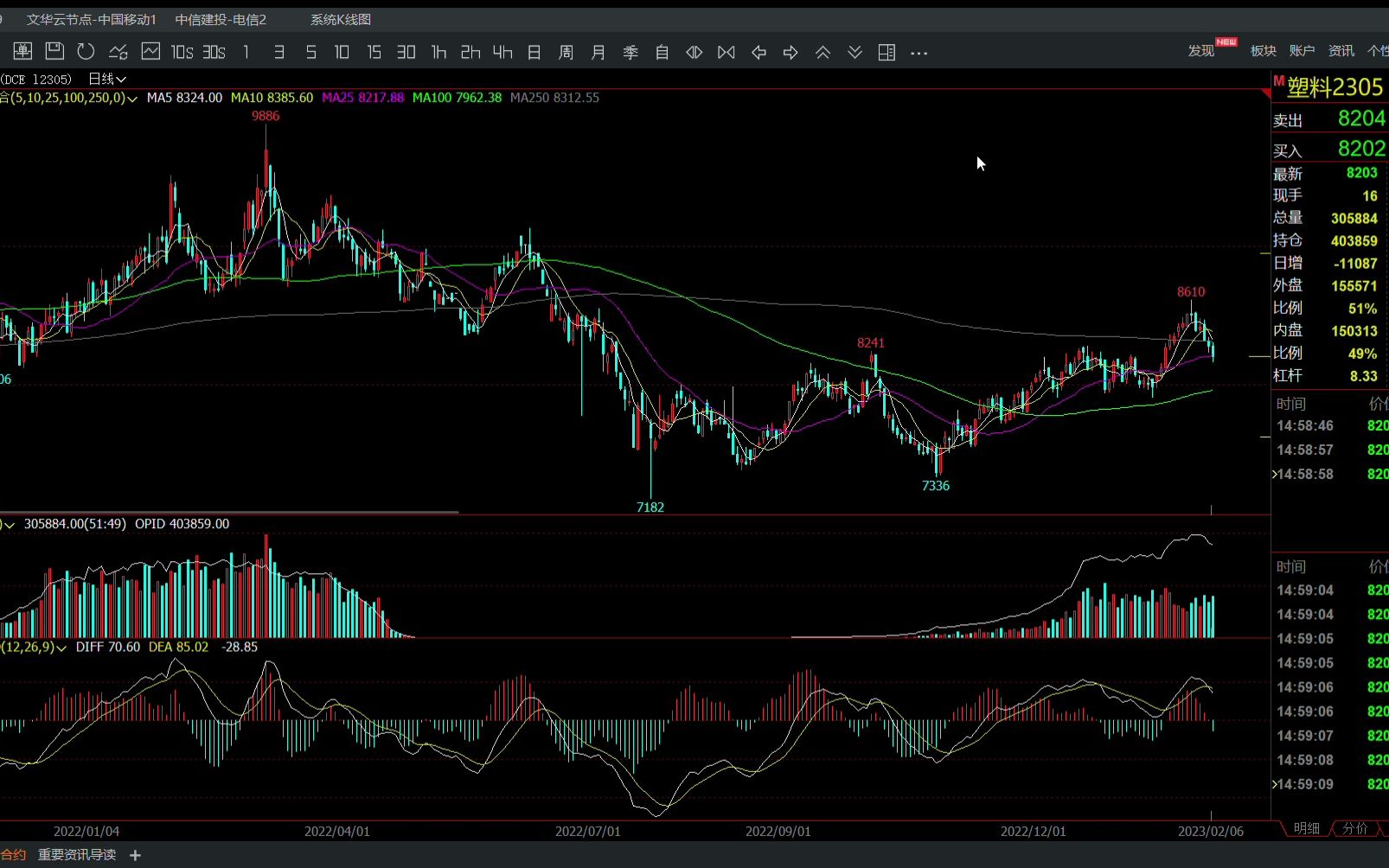
Task: Open the time-share chart icon
Action: coord(150,52)
